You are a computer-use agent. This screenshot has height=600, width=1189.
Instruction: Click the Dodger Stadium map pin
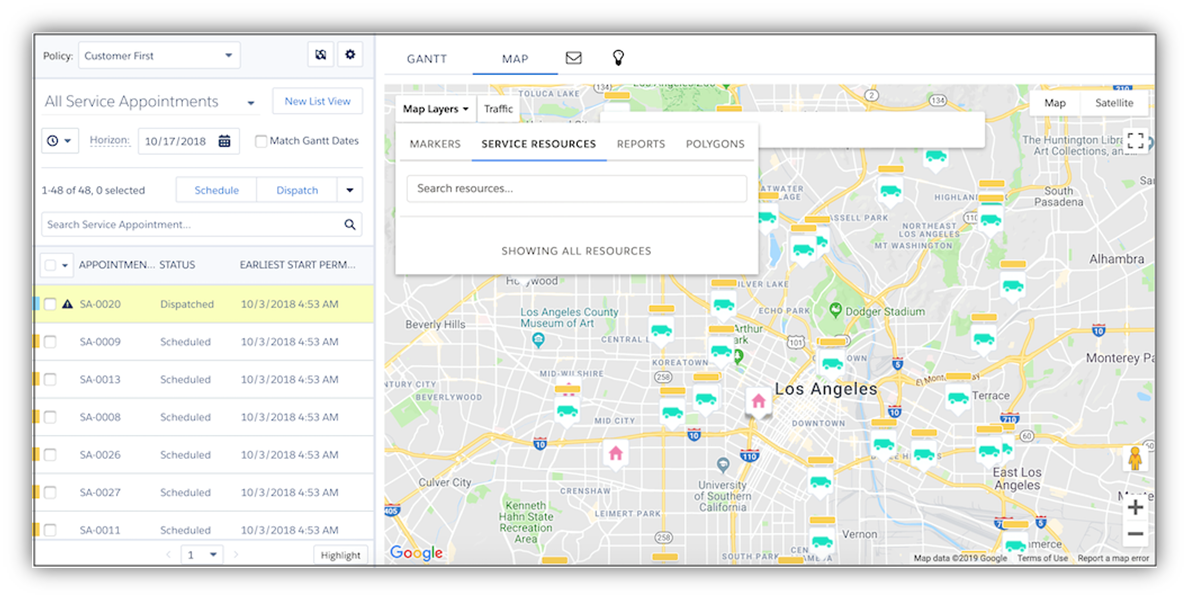[836, 309]
